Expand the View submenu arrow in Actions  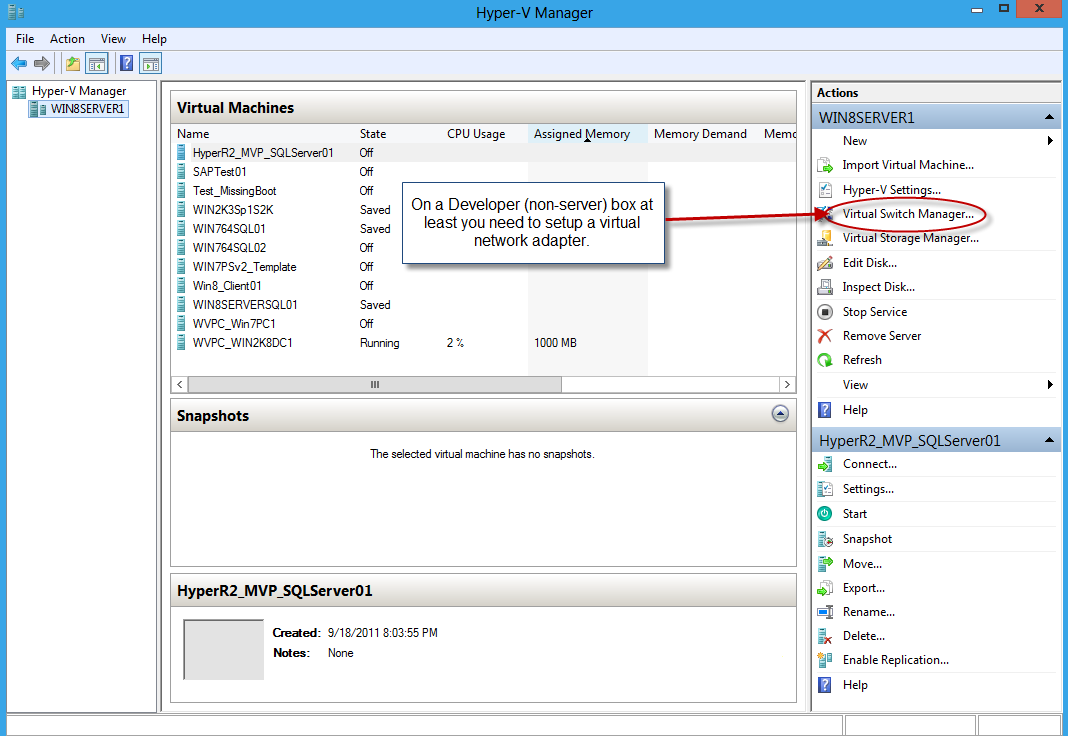pyautogui.click(x=1050, y=385)
